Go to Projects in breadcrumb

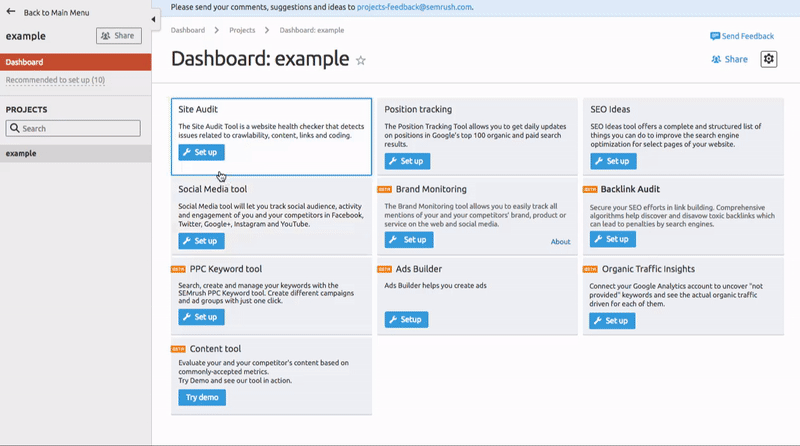[242, 30]
